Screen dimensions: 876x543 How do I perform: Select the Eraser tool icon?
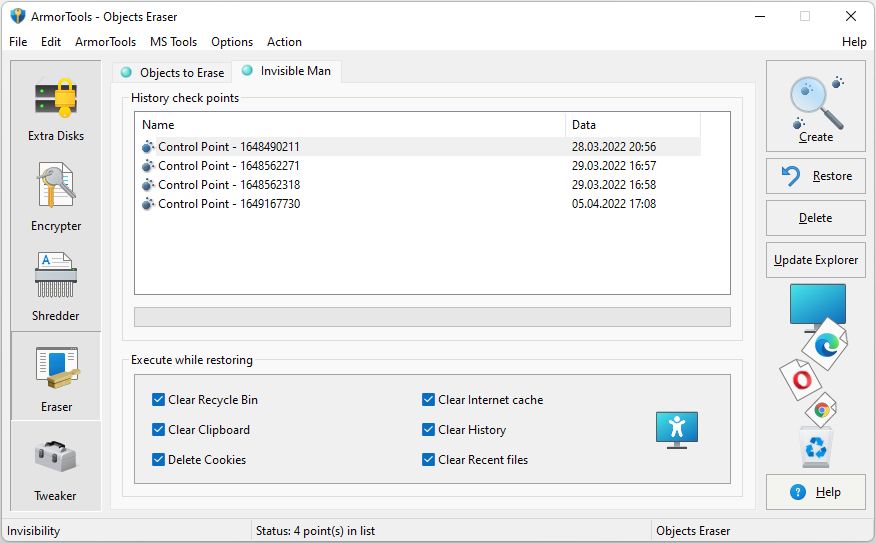(x=56, y=377)
